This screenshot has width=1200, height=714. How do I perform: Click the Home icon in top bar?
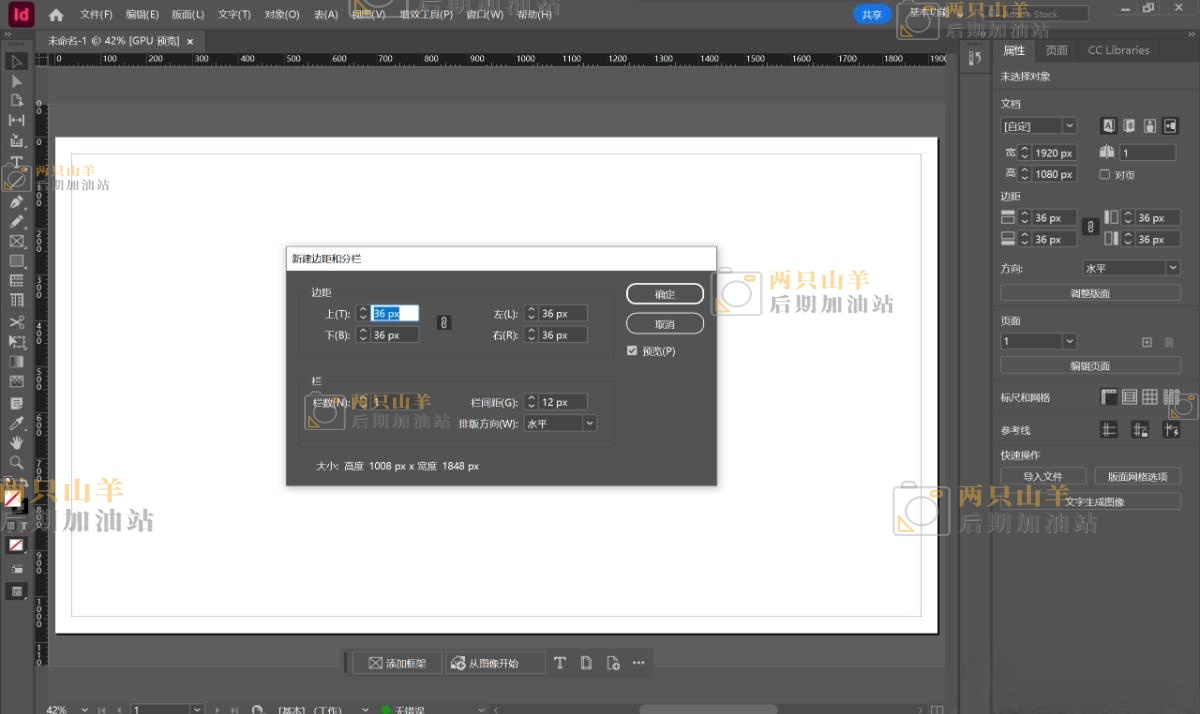pyautogui.click(x=56, y=15)
